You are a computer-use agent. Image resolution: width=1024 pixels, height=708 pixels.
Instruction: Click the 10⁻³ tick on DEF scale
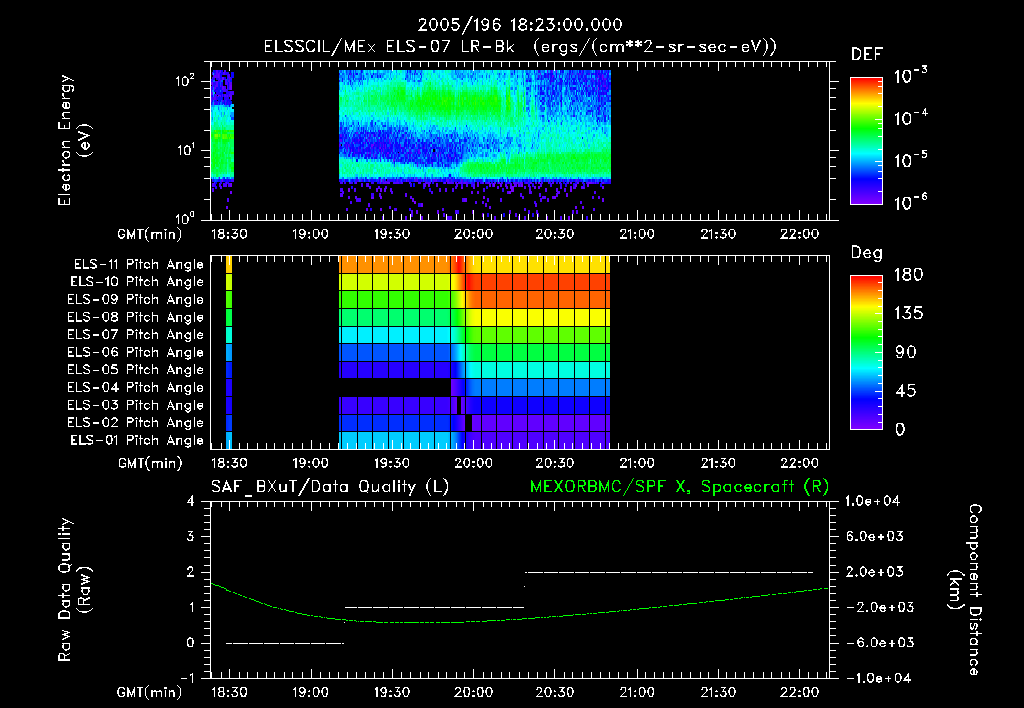pos(910,75)
